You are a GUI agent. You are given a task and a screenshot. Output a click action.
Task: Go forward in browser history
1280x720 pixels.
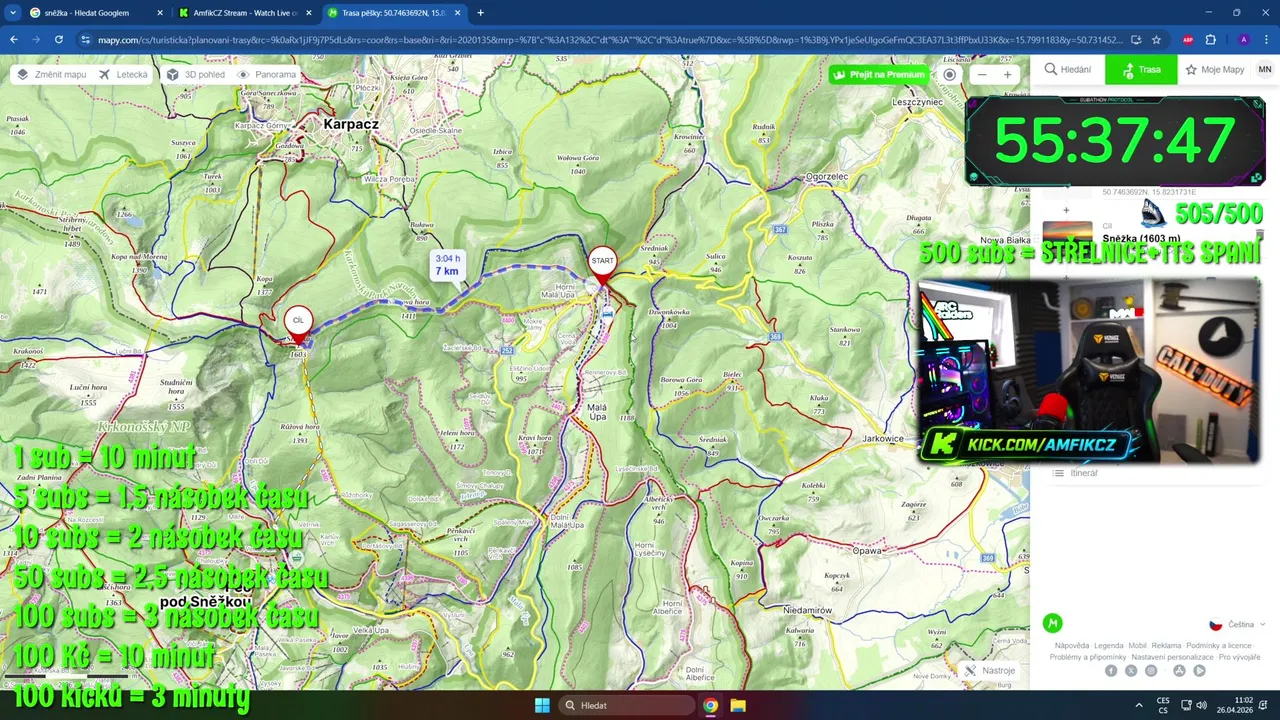[36, 39]
